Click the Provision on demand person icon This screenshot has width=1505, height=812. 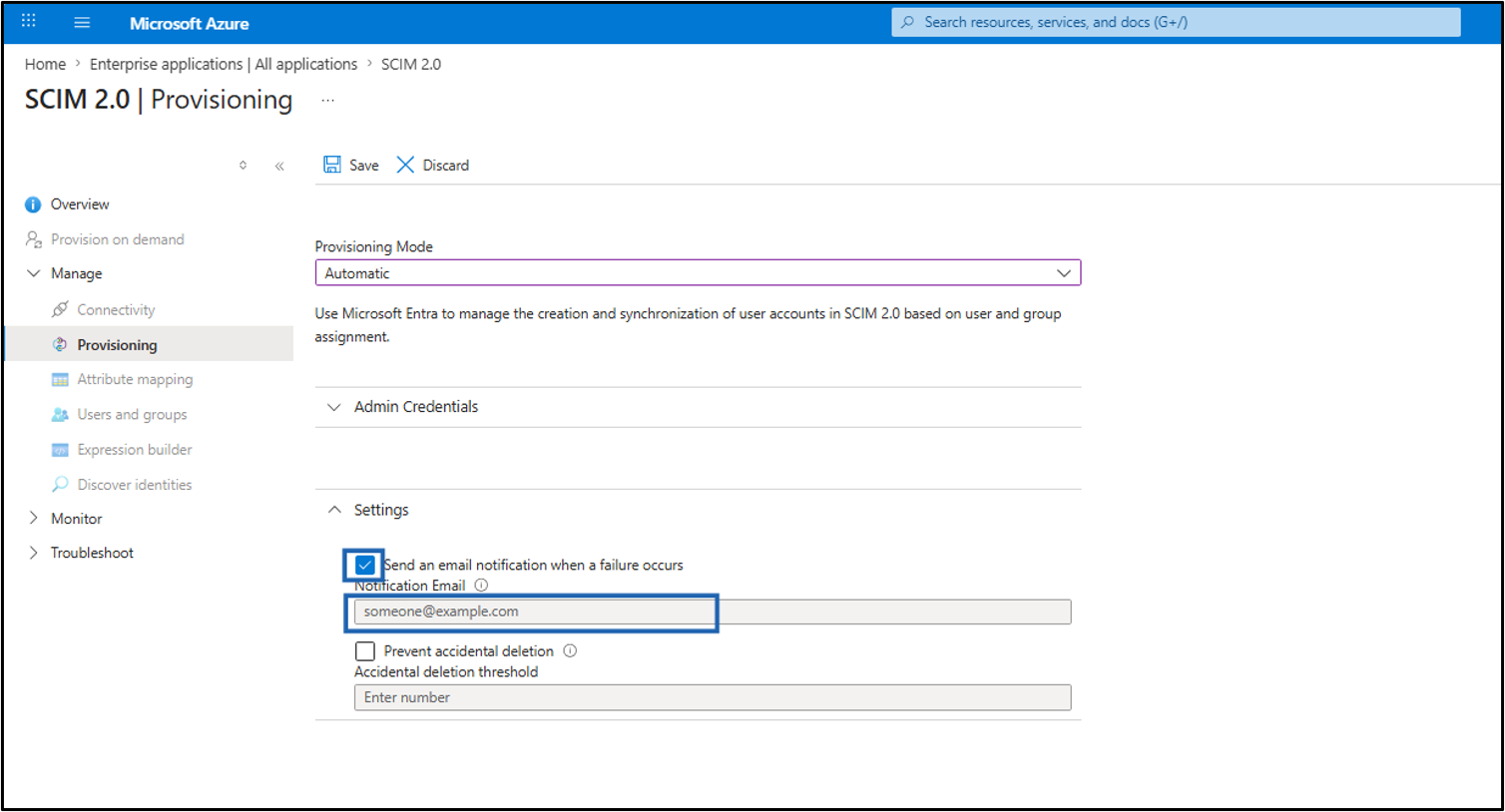[x=33, y=239]
